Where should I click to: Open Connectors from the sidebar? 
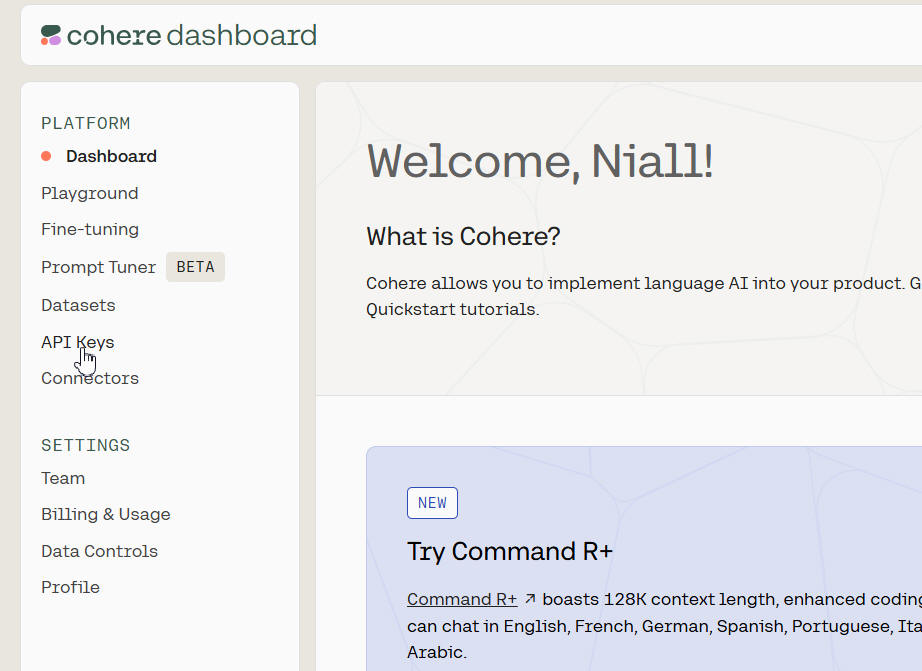(x=90, y=378)
